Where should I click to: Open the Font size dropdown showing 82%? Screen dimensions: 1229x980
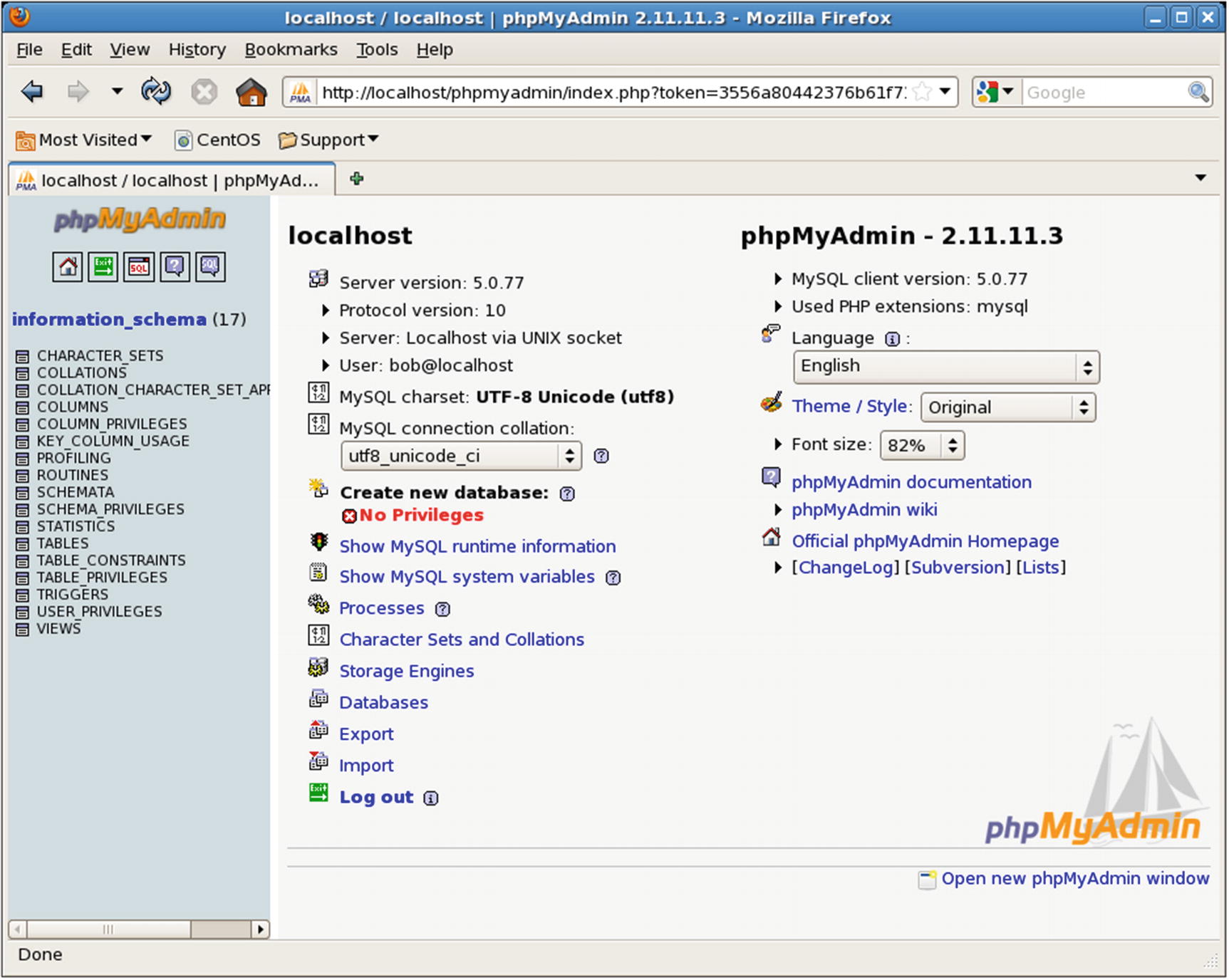(923, 446)
